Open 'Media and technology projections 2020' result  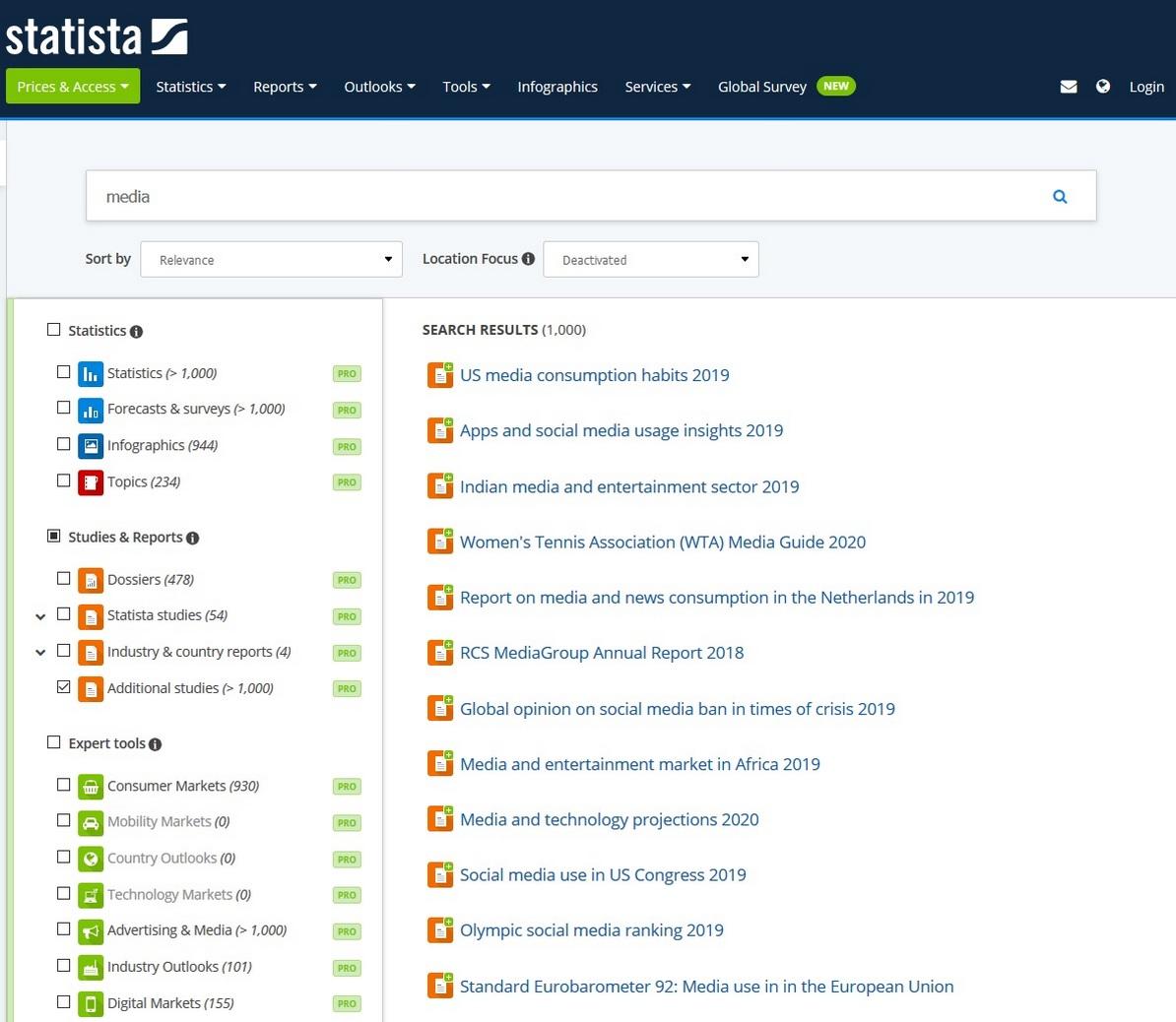coord(609,819)
